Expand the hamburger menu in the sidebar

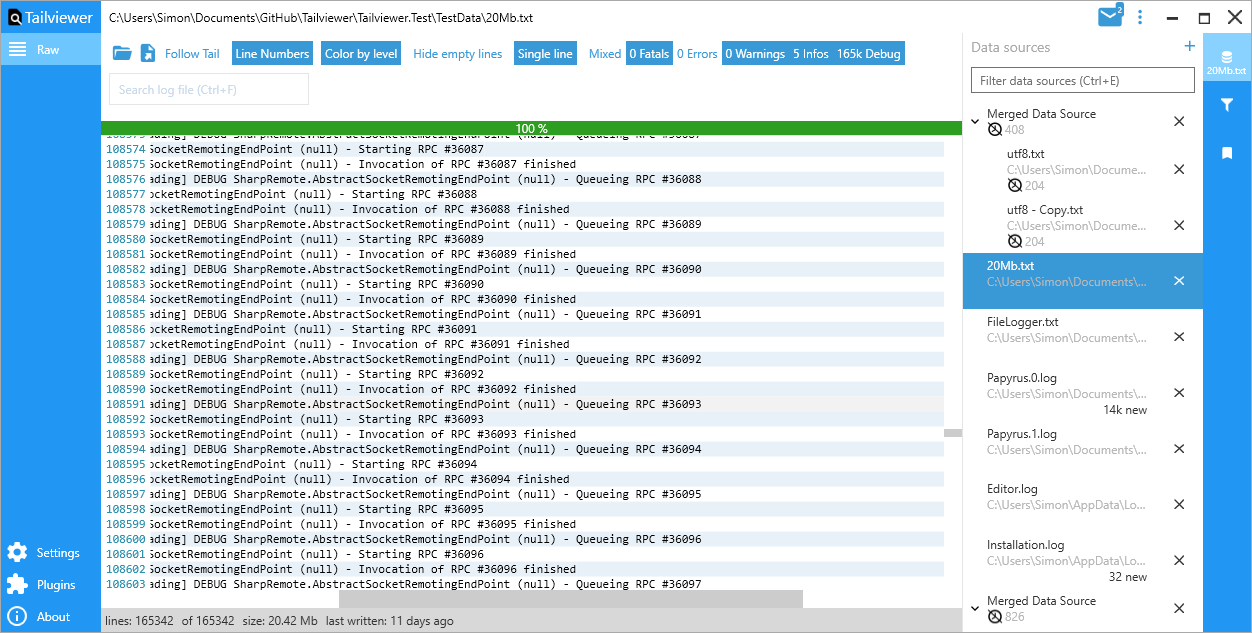point(16,47)
